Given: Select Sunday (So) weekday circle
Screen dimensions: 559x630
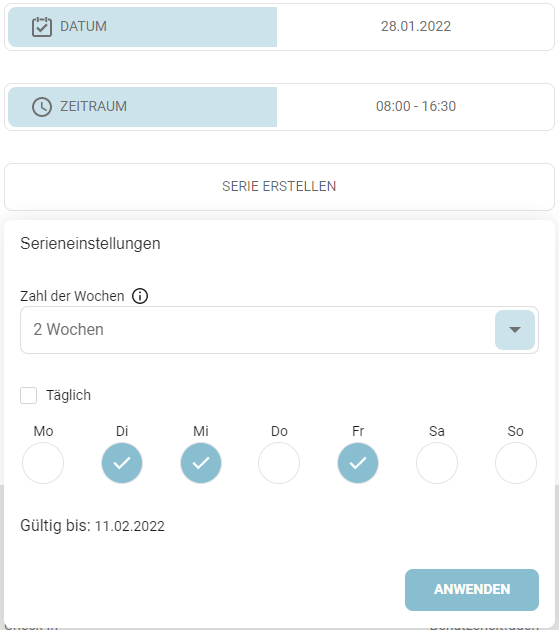Looking at the screenshot, I should 516,463.
